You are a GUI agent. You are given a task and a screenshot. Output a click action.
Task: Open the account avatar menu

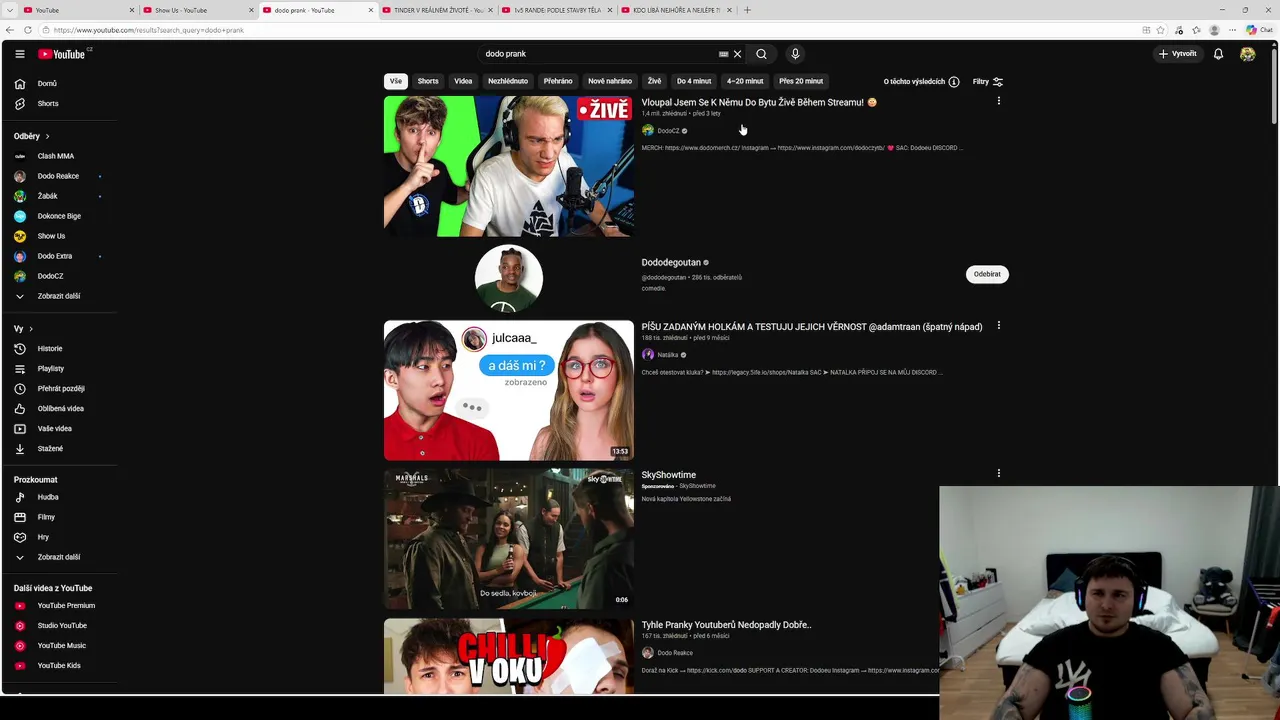point(1247,54)
